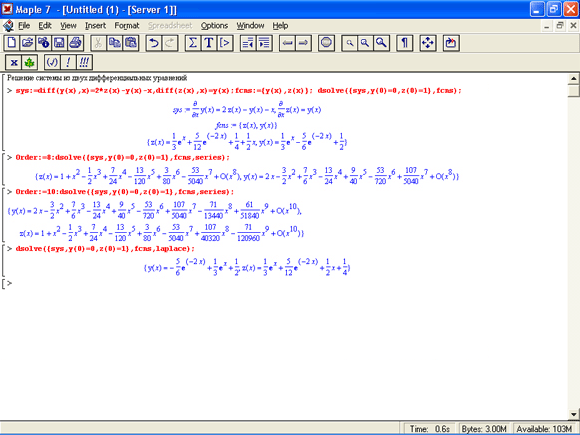Screen dimensions: 580x435
Task: Open the Format menu
Action: coord(127,26)
